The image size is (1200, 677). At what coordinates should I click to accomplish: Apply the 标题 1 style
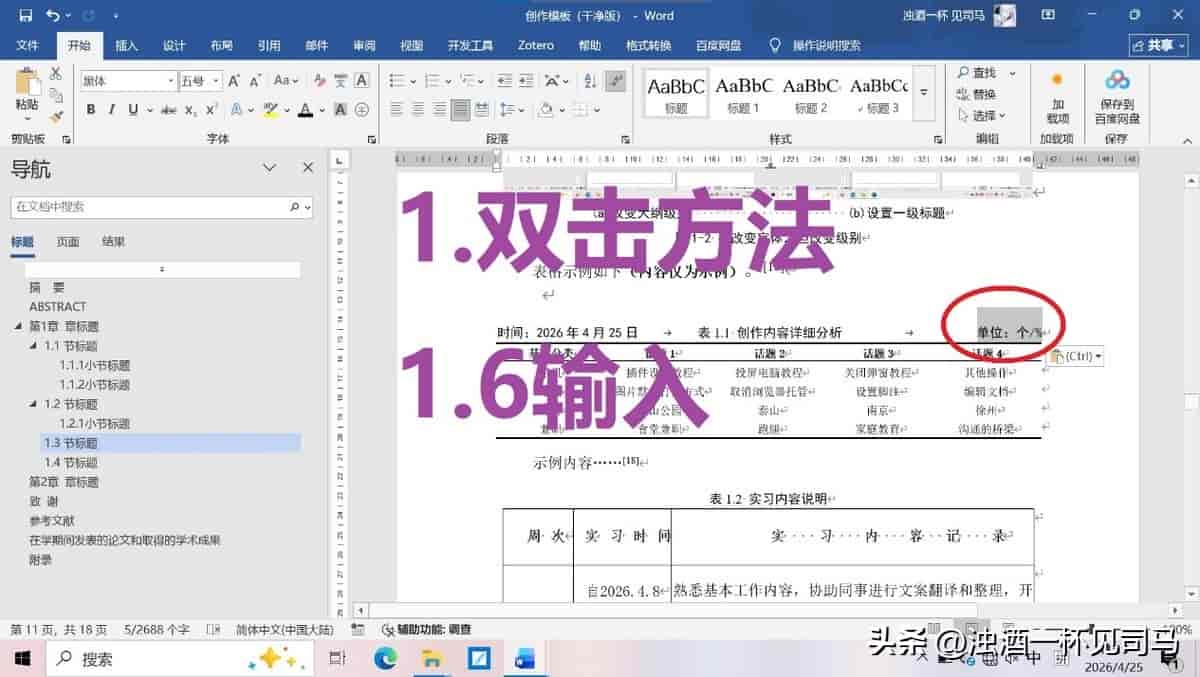(743, 95)
